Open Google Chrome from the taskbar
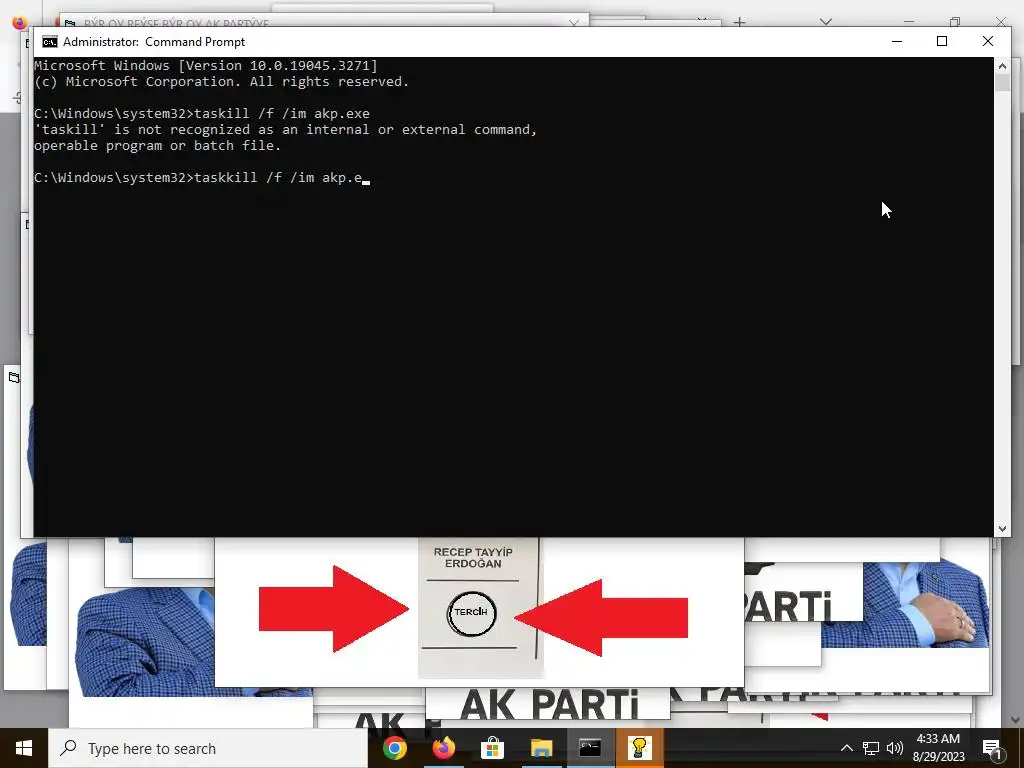 click(394, 748)
